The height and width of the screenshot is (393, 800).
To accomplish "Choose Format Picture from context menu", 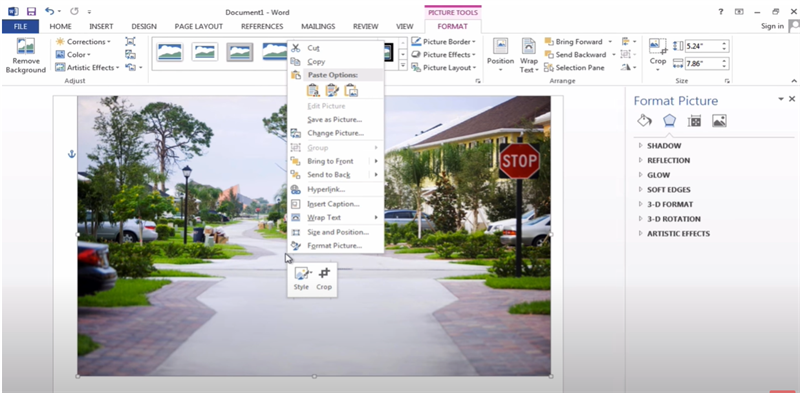I will click(336, 246).
